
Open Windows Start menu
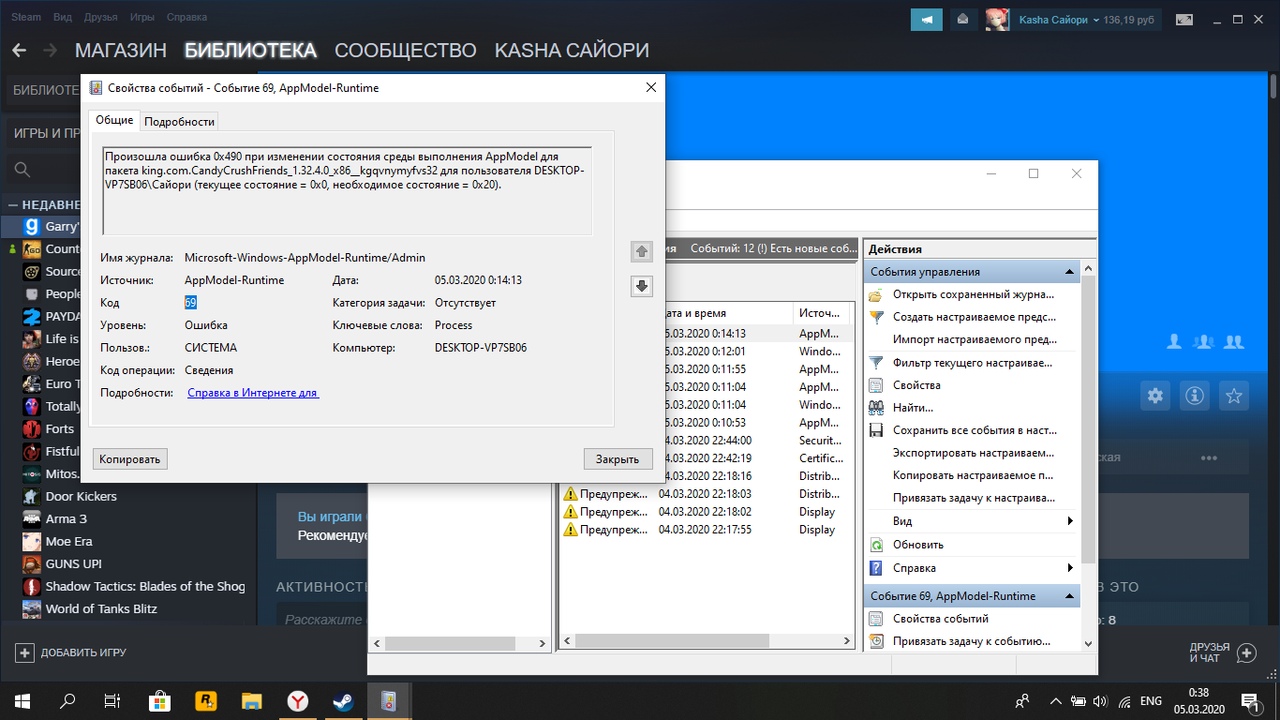[22, 701]
